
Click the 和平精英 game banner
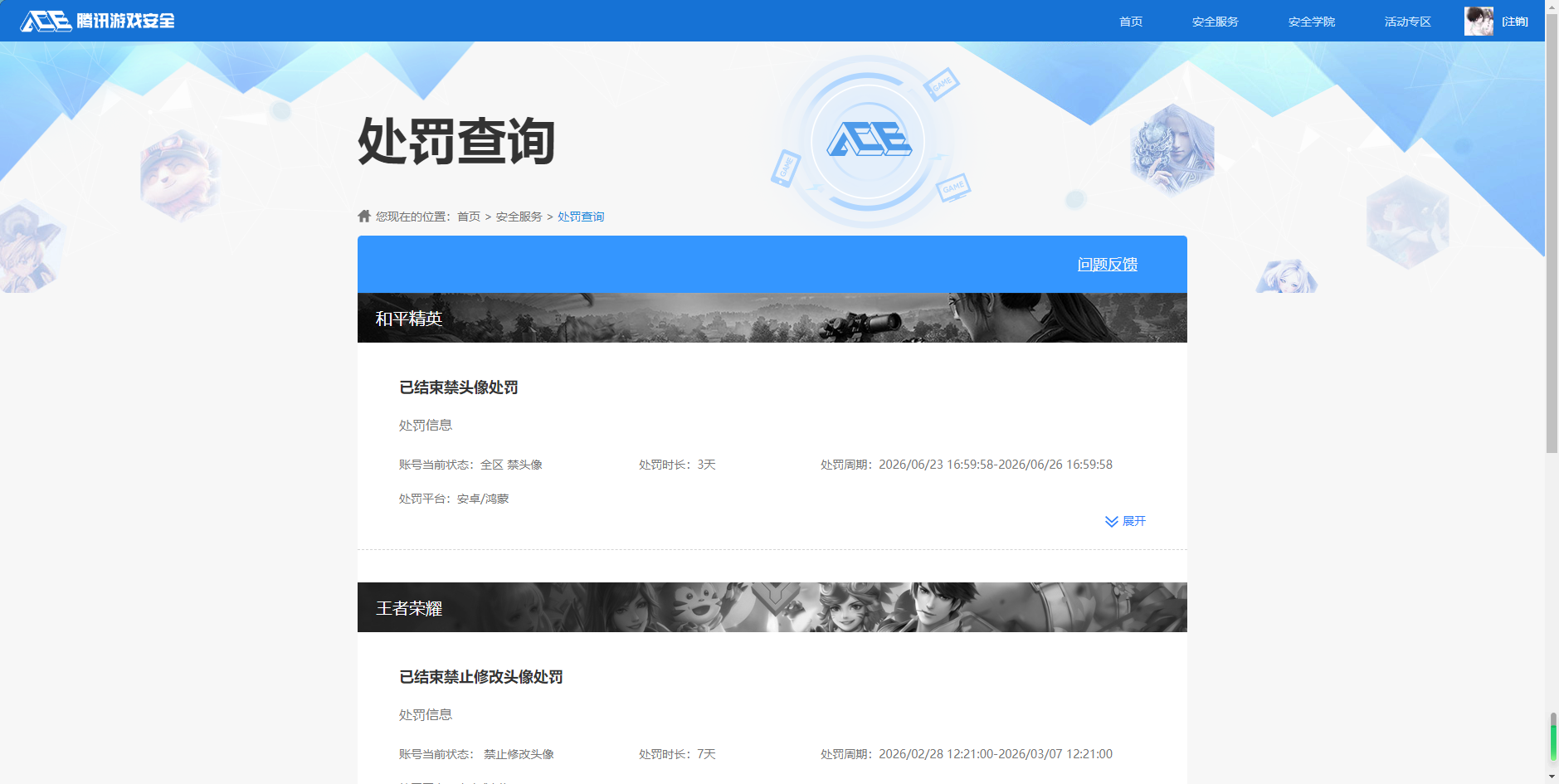[772, 318]
